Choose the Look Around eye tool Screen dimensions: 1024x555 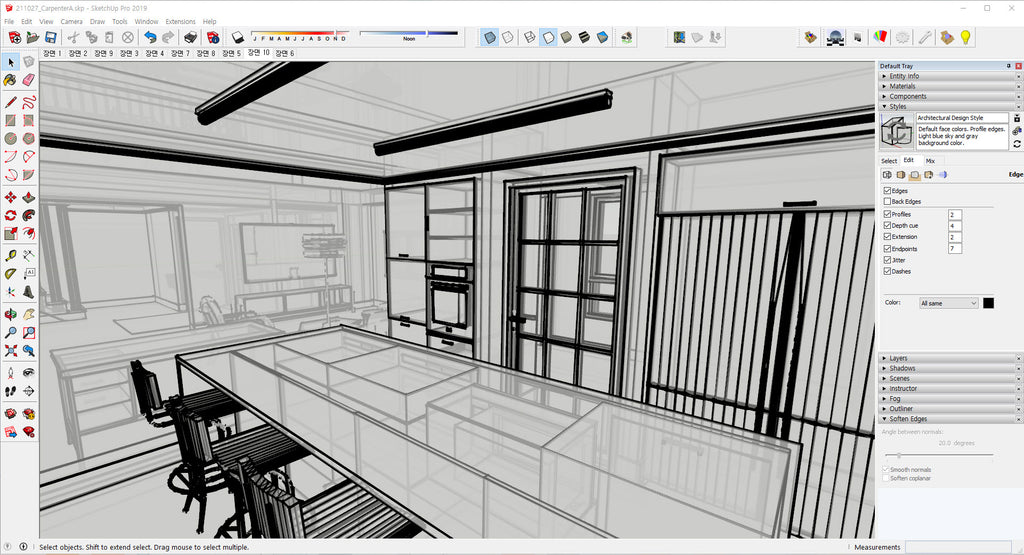28,373
